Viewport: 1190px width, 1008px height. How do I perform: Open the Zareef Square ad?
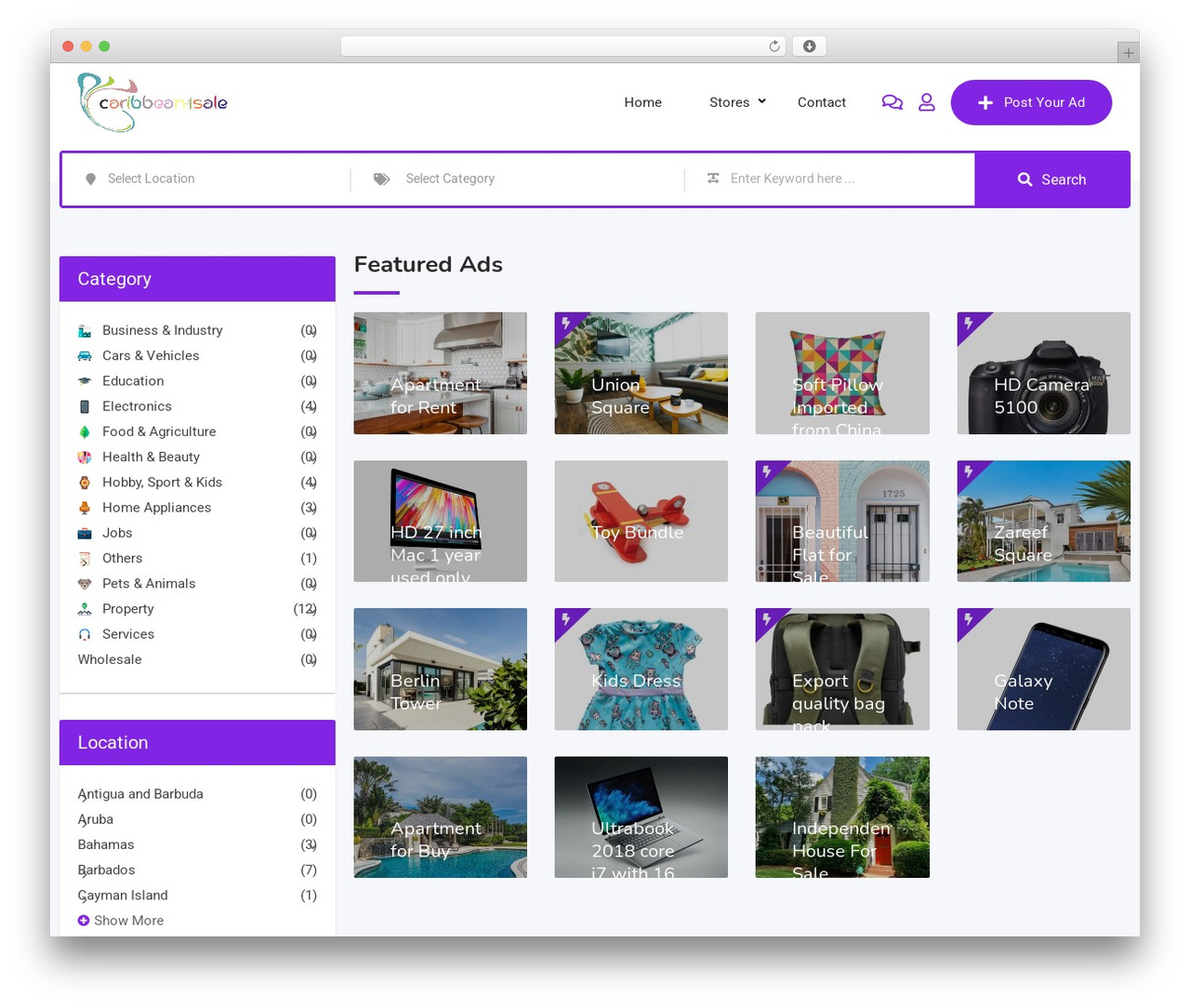(x=1044, y=522)
